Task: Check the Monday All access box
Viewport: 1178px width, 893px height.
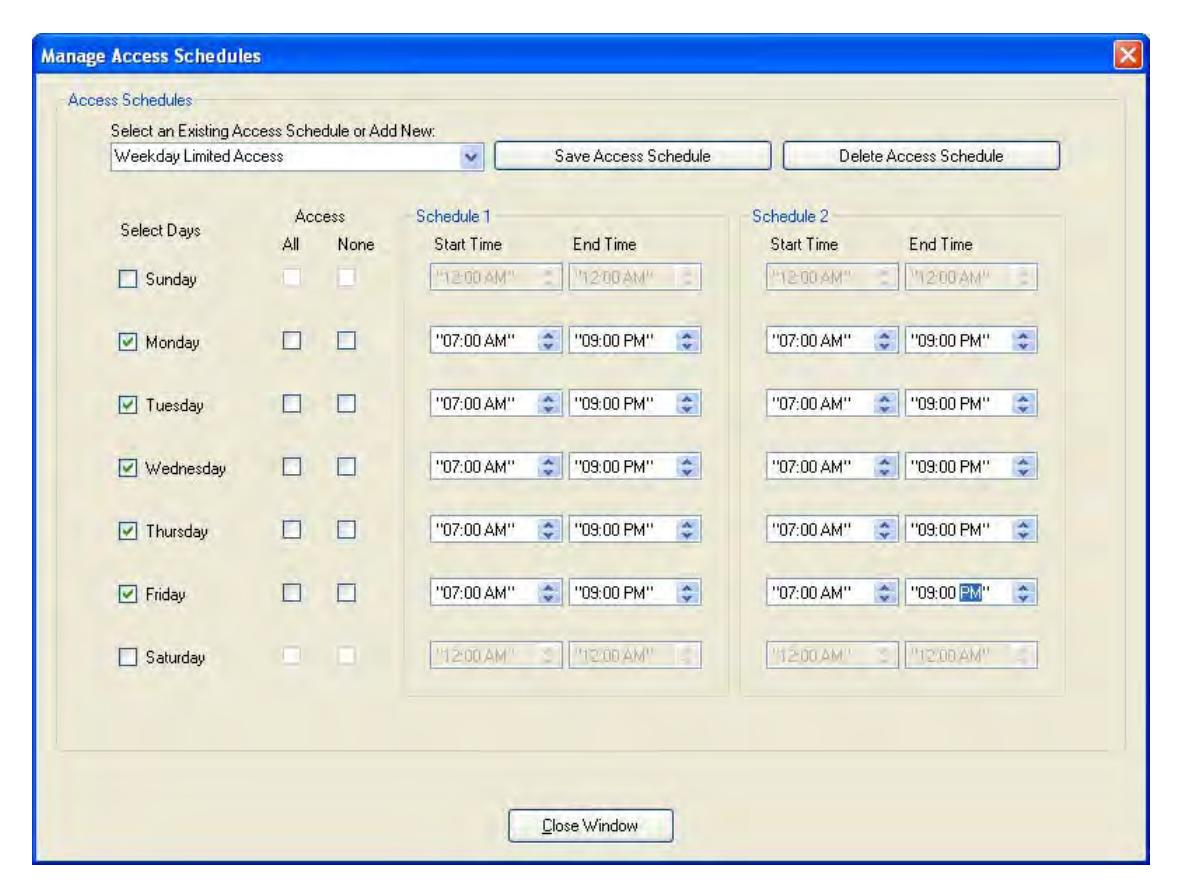Action: coord(291,341)
